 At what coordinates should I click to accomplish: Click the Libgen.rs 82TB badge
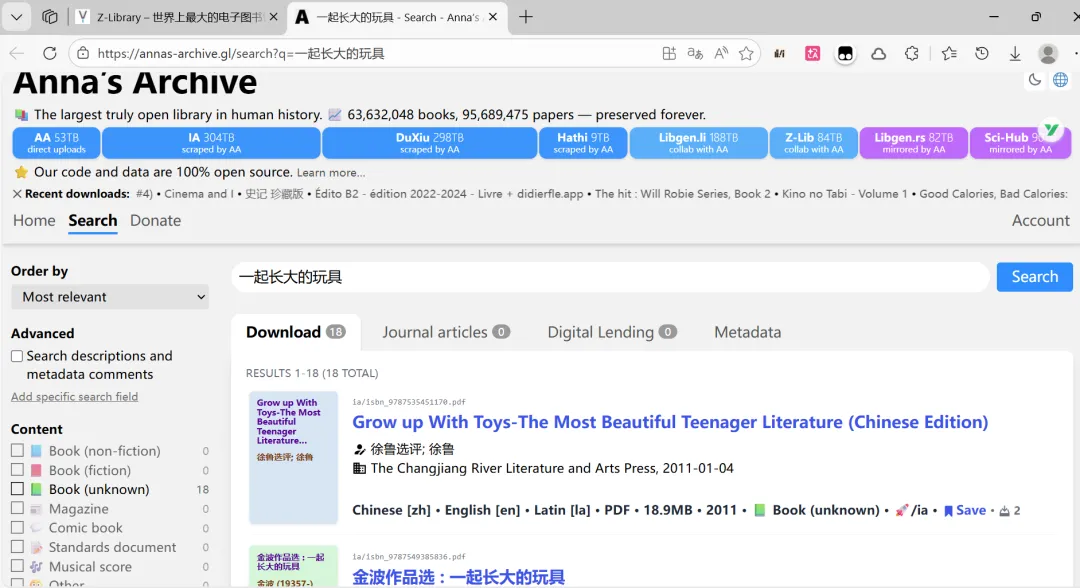(x=913, y=143)
